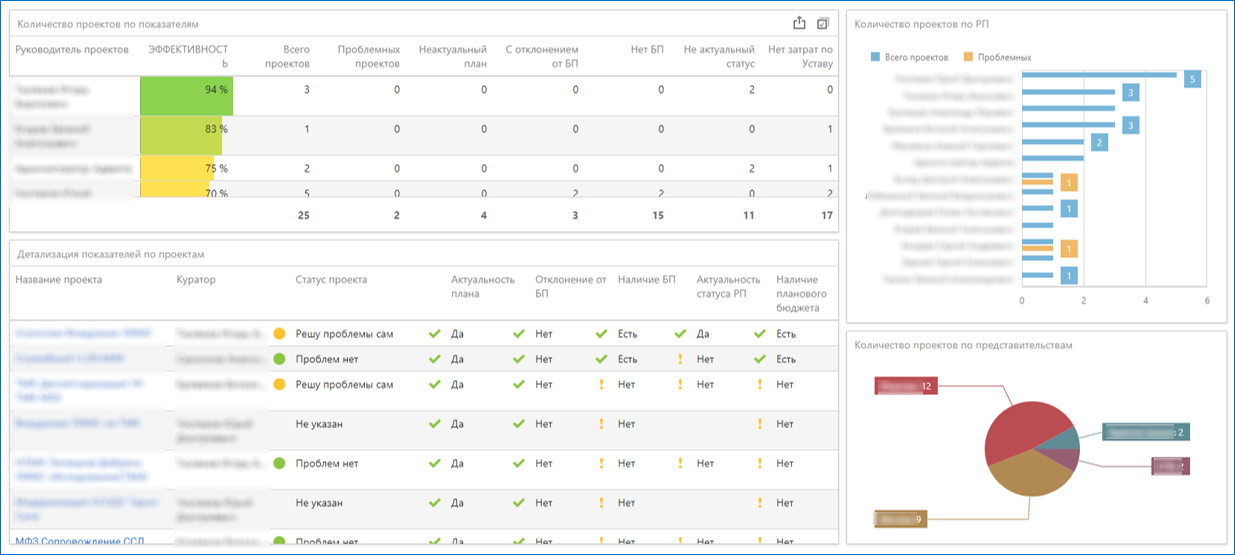Click the Название проекта column header
The height and width of the screenshot is (555, 1235).
click(x=58, y=280)
